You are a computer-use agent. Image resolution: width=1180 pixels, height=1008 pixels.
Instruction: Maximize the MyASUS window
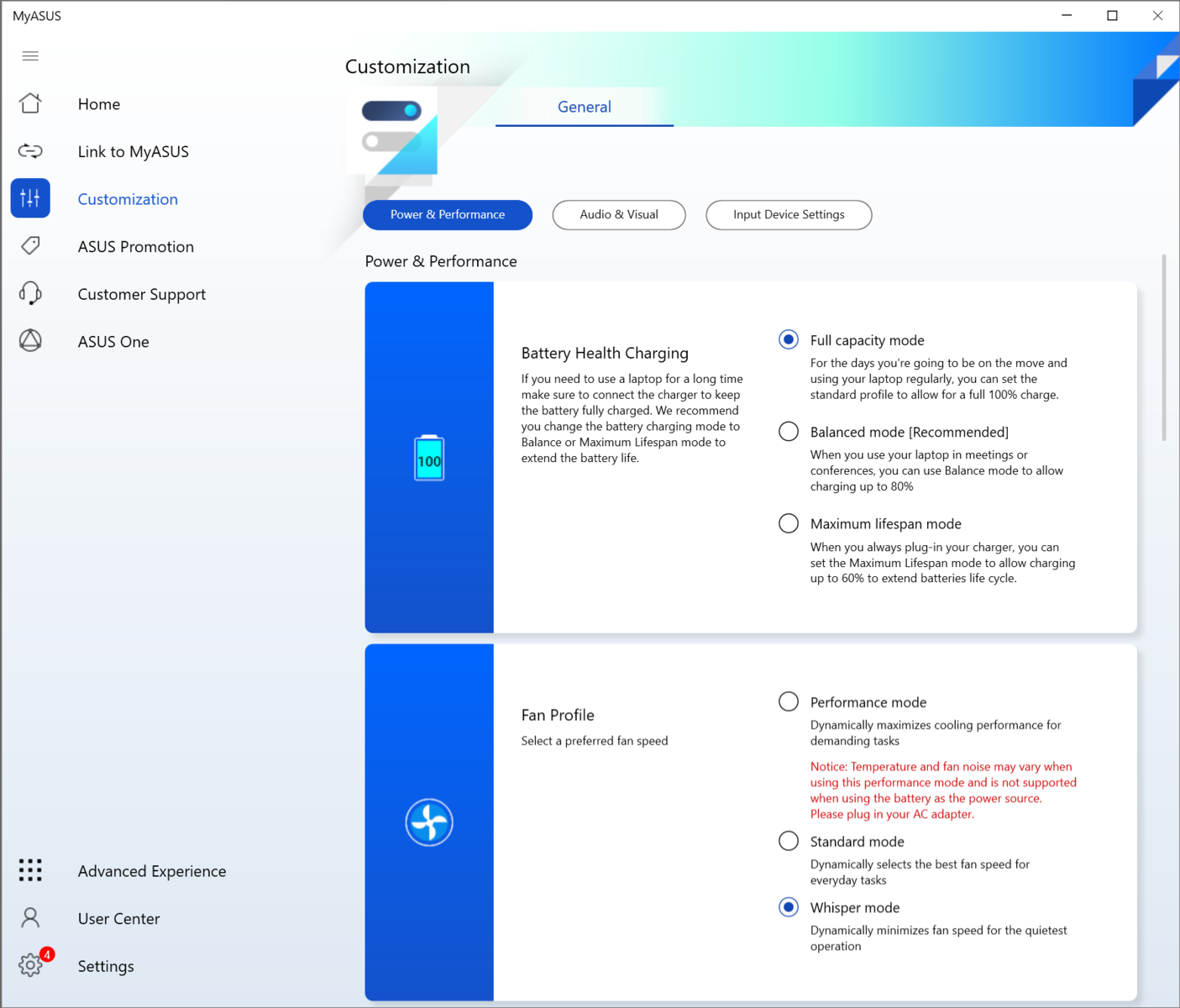(1112, 15)
